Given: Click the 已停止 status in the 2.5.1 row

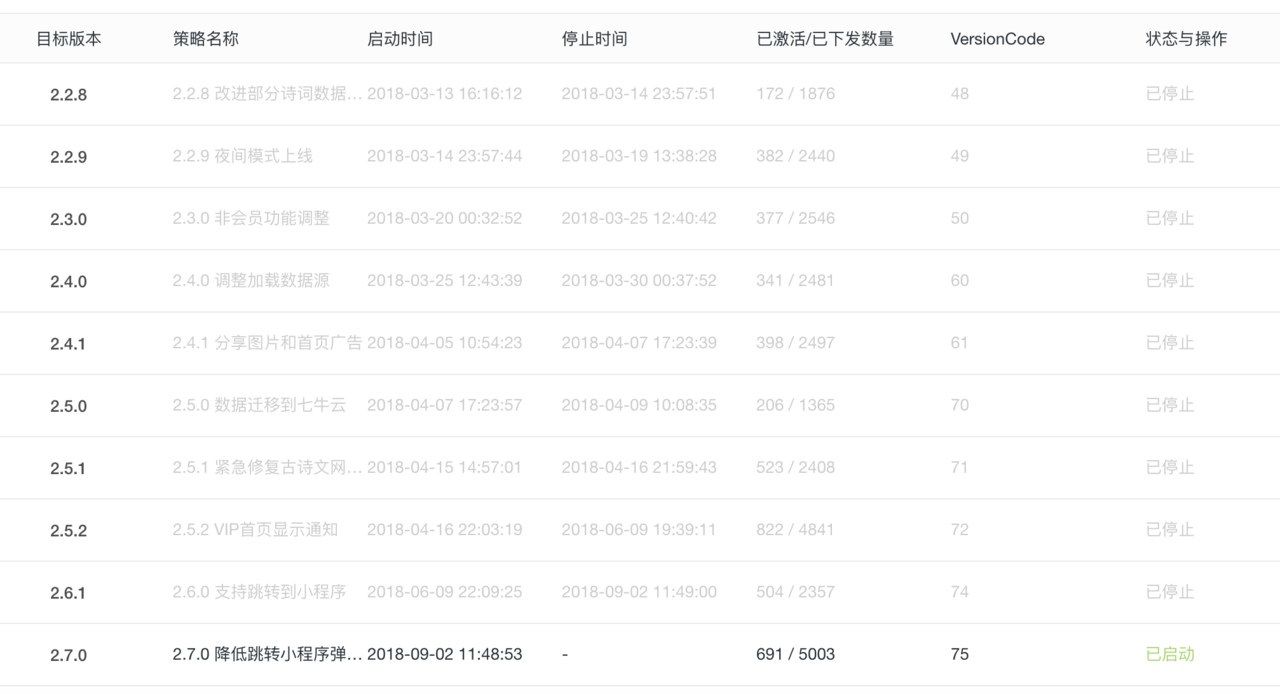Looking at the screenshot, I should point(1170,467).
